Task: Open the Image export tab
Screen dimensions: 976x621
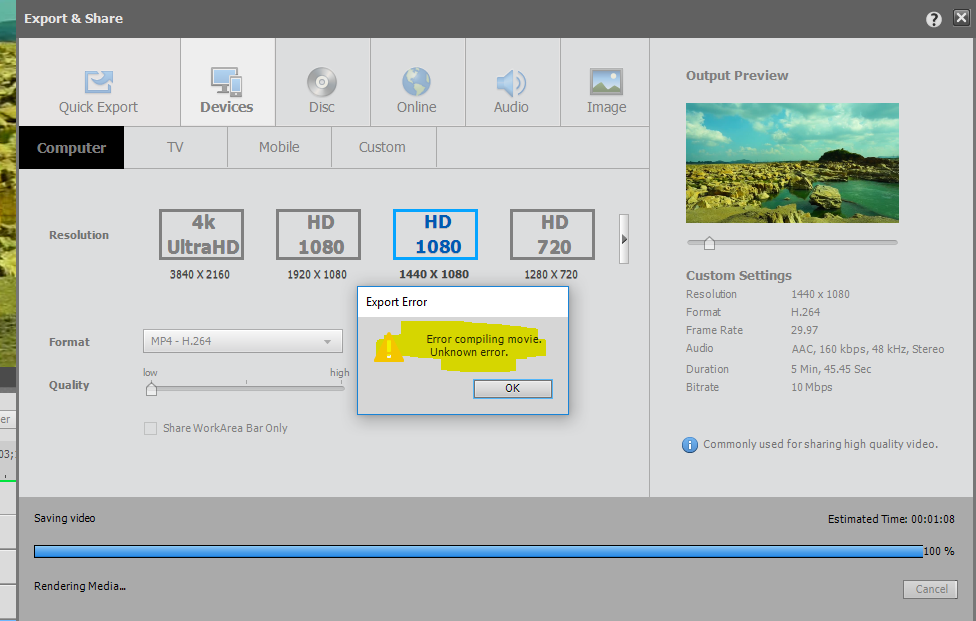Action: 605,82
